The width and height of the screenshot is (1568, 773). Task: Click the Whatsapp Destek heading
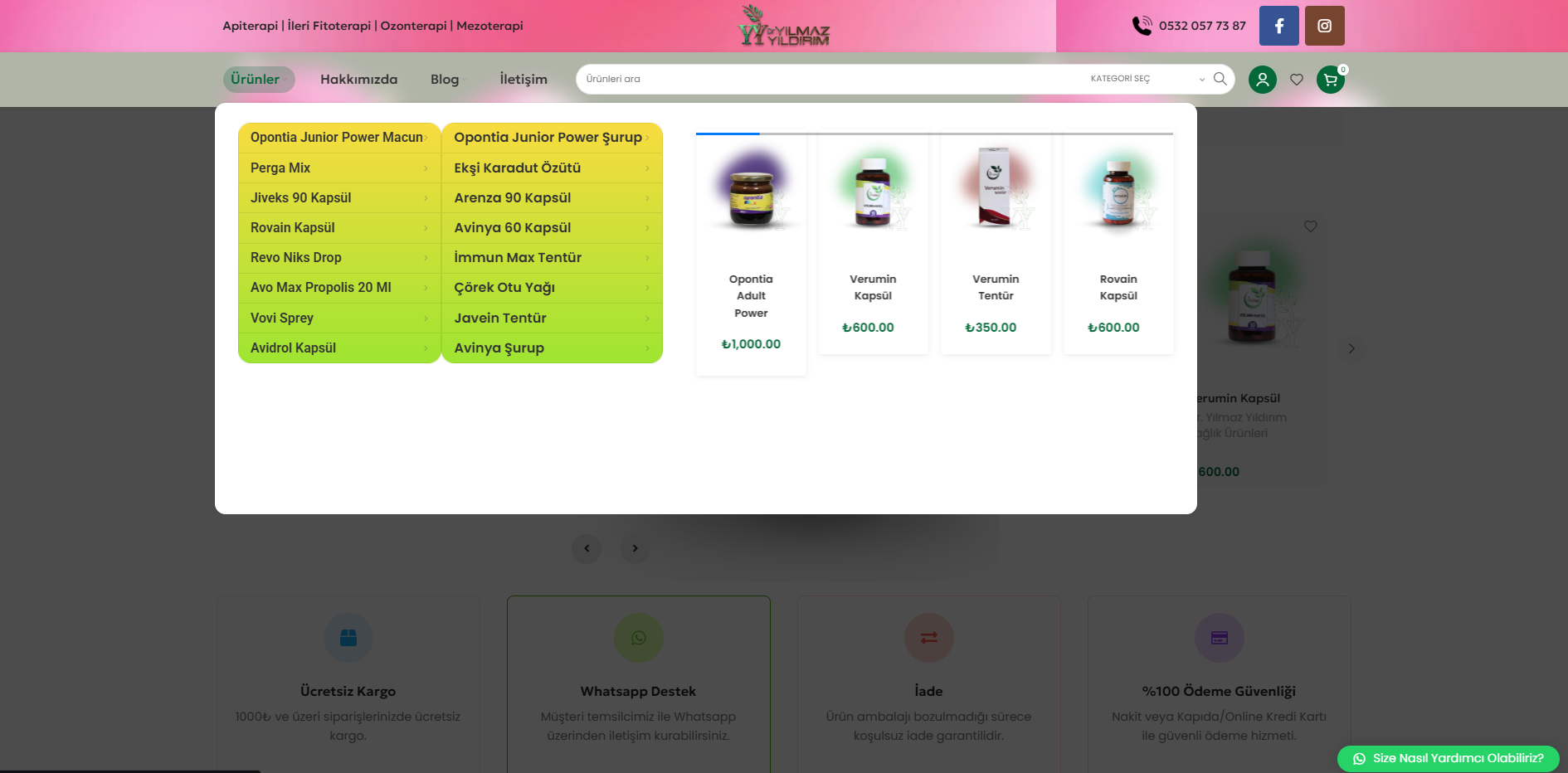[x=638, y=691]
